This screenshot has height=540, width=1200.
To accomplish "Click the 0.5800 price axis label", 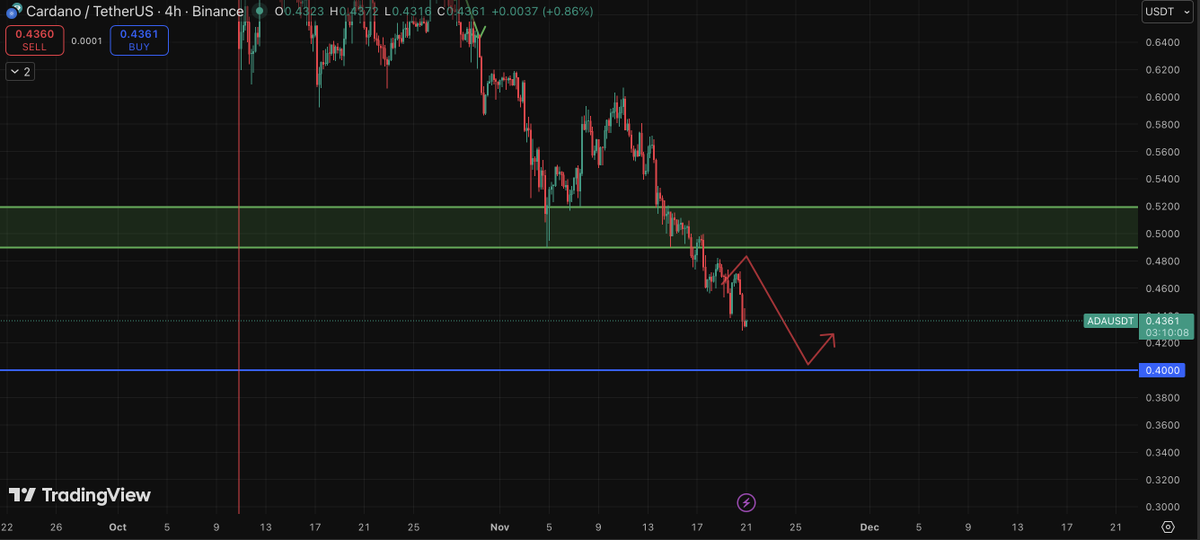I will pyautogui.click(x=1164, y=125).
